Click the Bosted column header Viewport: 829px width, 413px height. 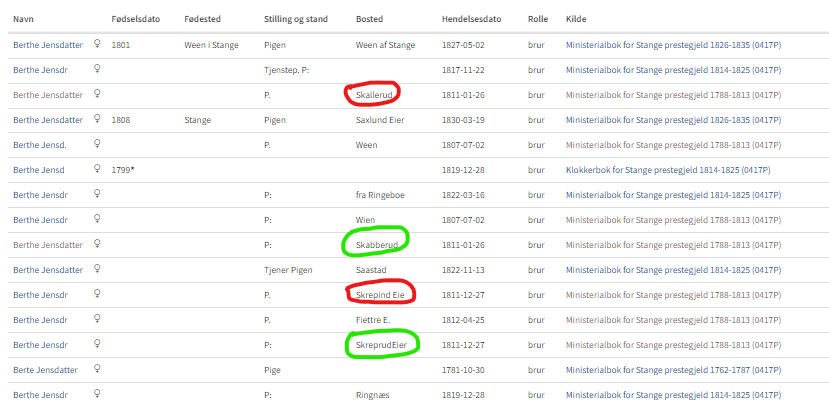tap(370, 19)
